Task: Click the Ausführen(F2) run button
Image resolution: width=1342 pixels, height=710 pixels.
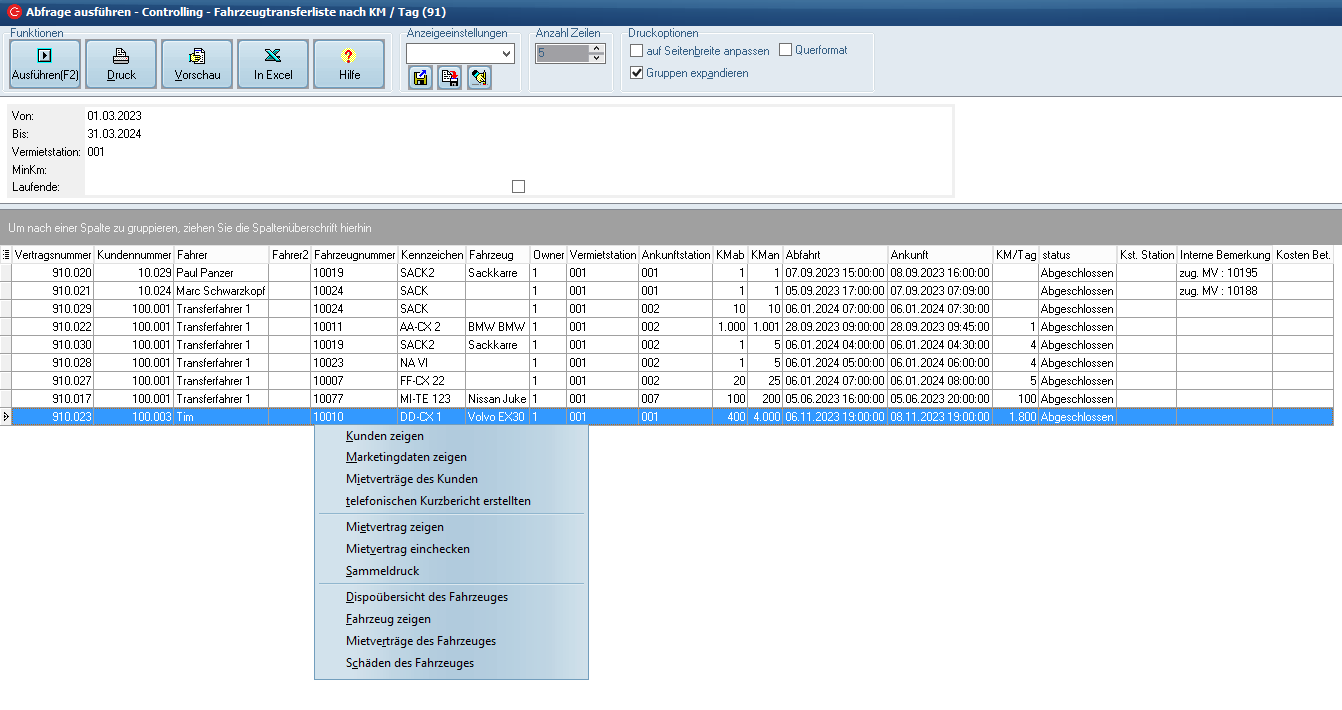Action: [45, 65]
